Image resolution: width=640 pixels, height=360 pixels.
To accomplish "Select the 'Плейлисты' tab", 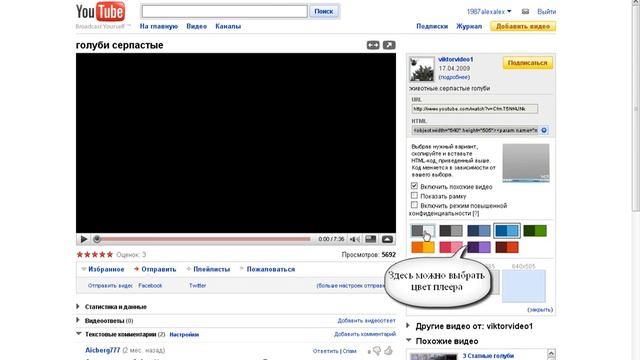I will point(208,269).
